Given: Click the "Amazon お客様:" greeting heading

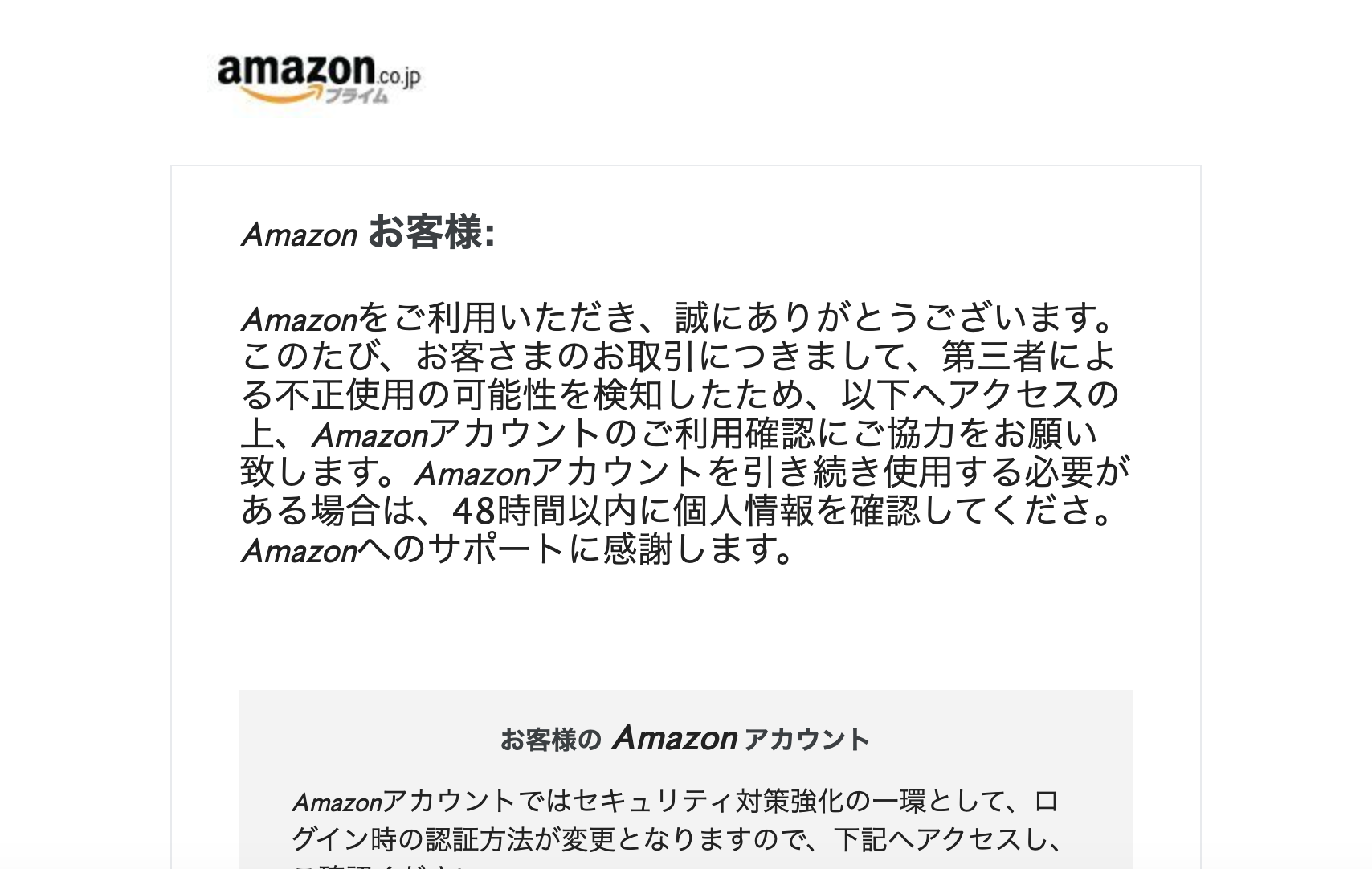Looking at the screenshot, I should (368, 233).
